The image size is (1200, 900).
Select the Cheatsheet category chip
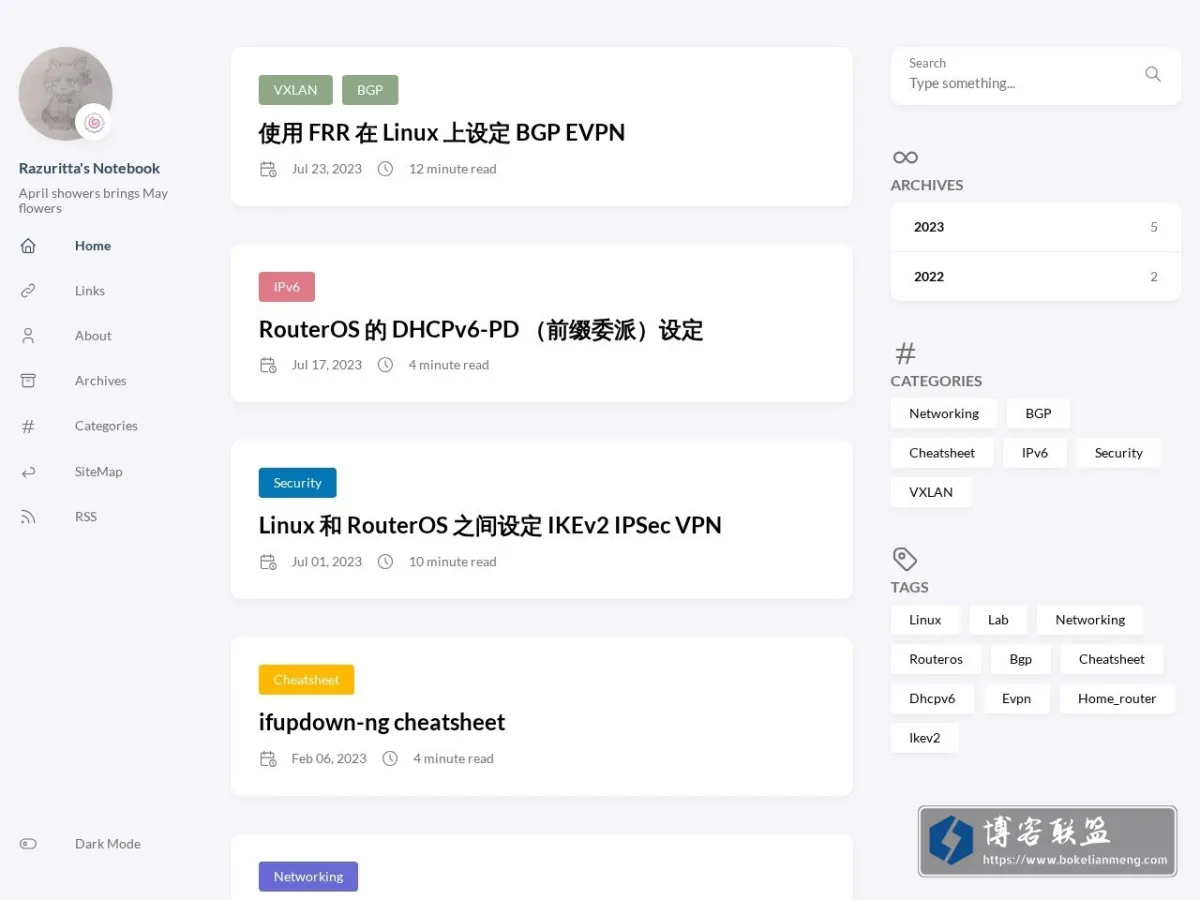[942, 453]
